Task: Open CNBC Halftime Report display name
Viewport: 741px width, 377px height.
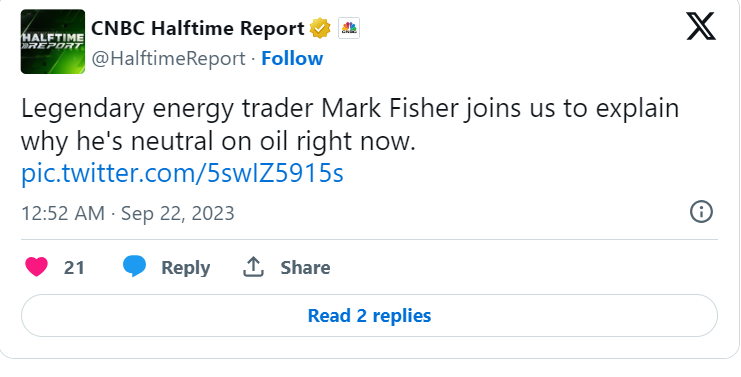Action: pyautogui.click(x=198, y=28)
